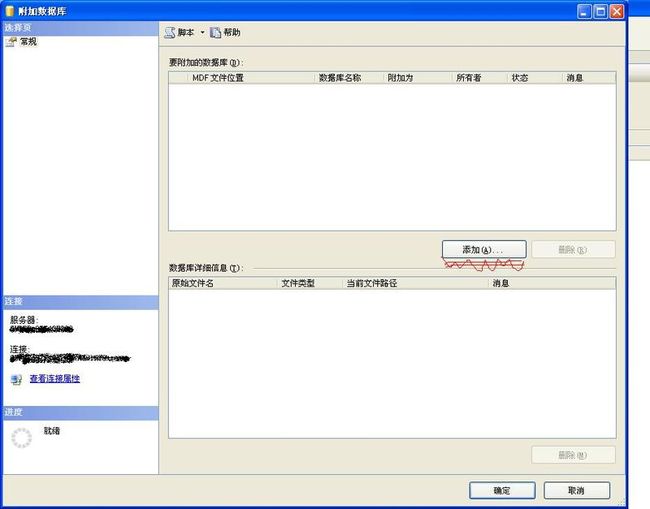Click the 就绪 progress spinner icon
The width and height of the screenshot is (650, 509).
pos(21,438)
